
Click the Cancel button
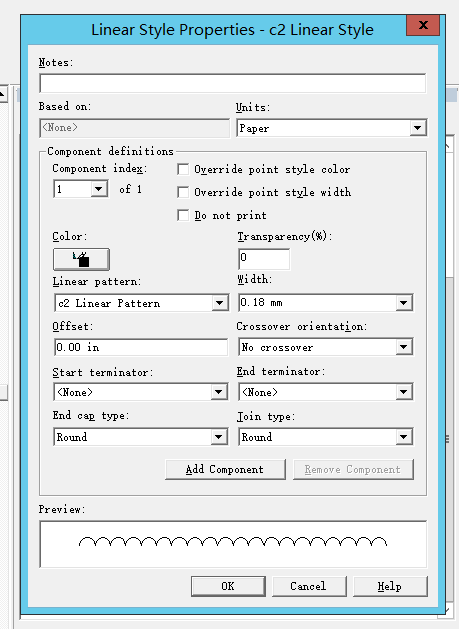tap(309, 586)
